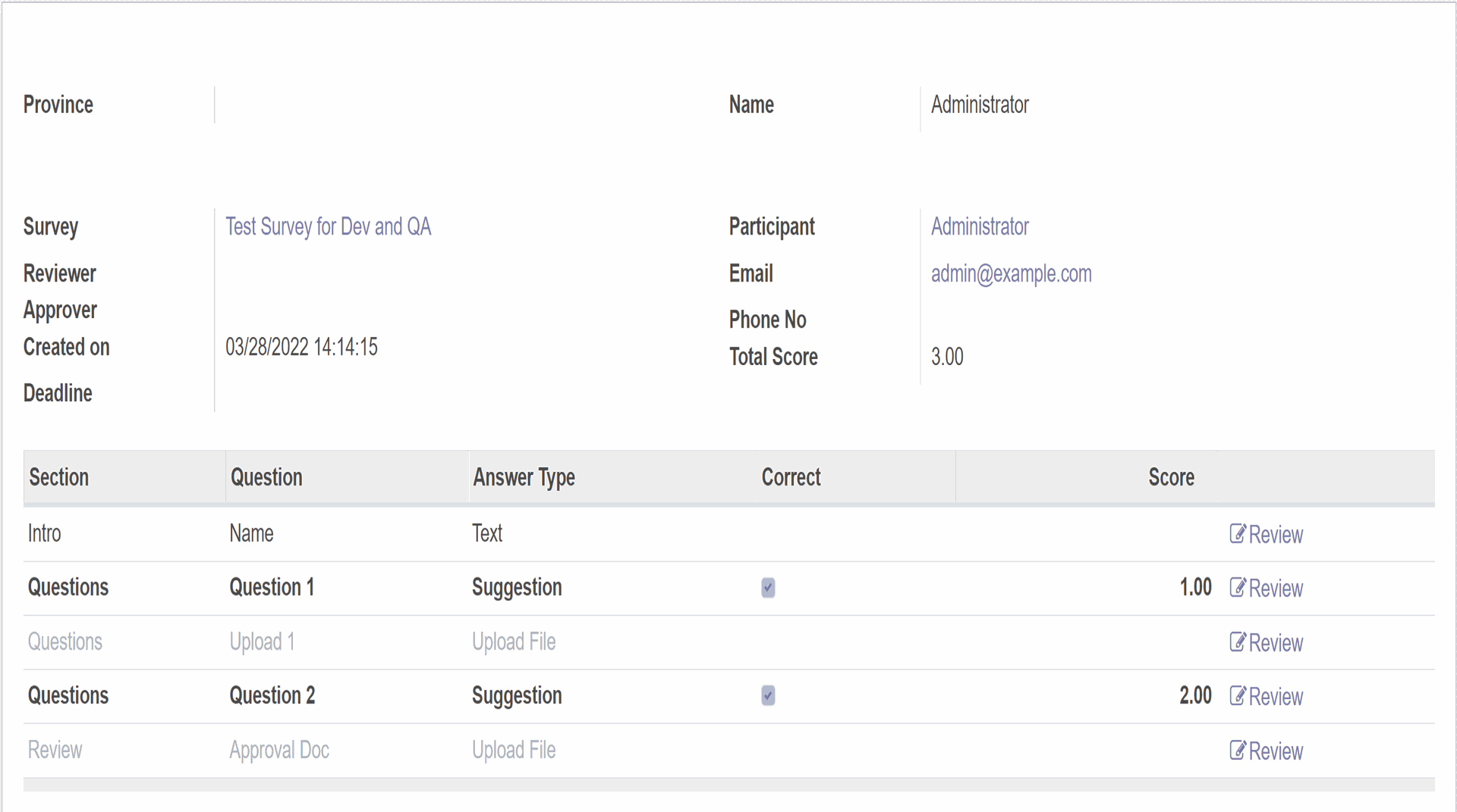Viewport: 1457px width, 812px height.
Task: Click the Review edit icon for Upload 1
Action: pyautogui.click(x=1238, y=643)
